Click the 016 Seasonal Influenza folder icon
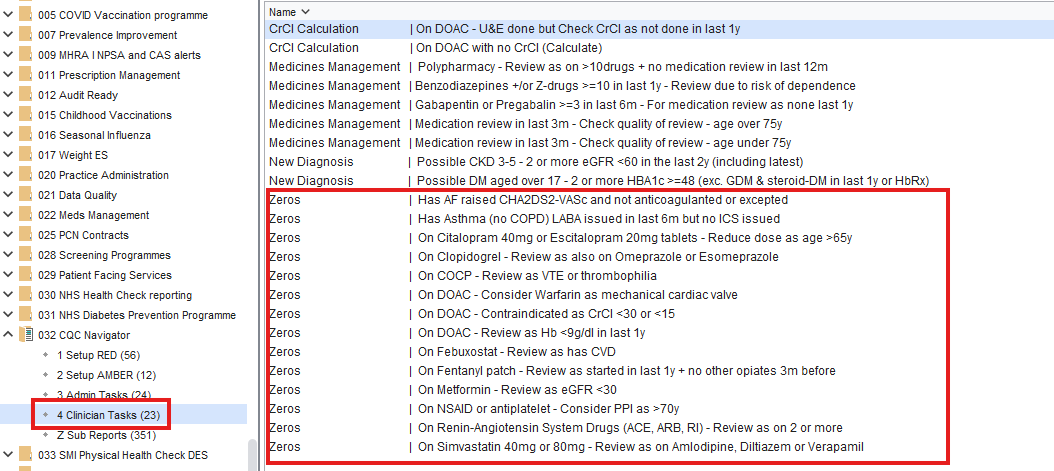 [24, 135]
